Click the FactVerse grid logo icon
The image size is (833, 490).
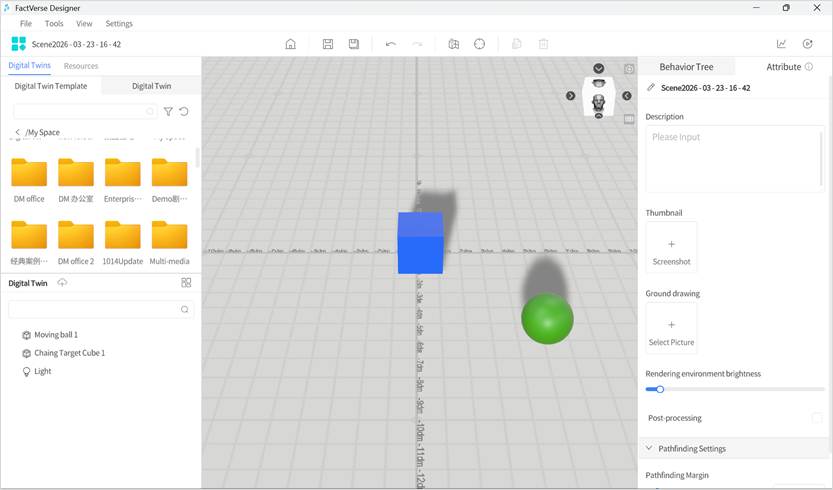19,44
